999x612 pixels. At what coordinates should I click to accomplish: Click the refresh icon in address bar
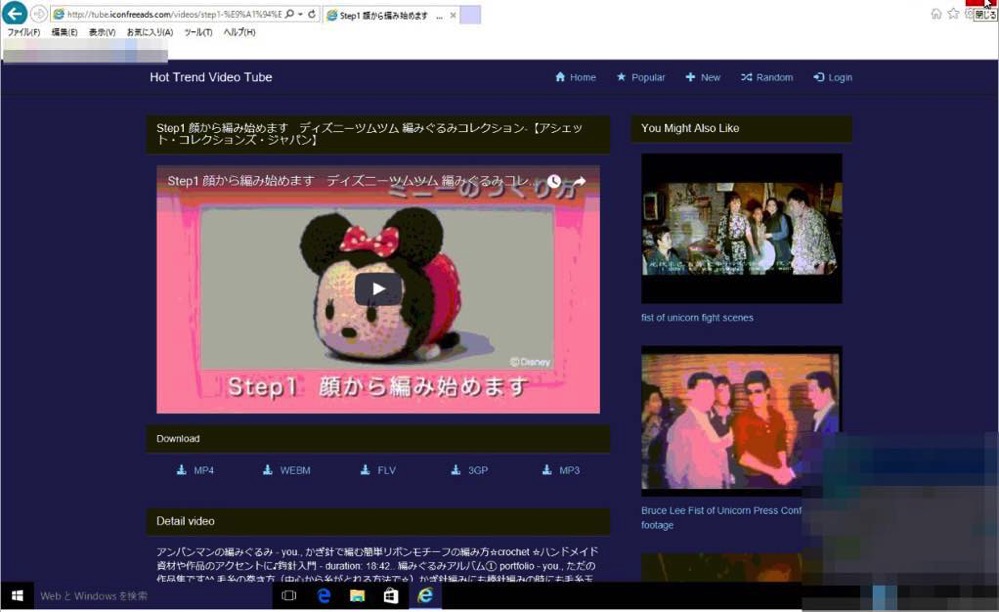coord(313,15)
